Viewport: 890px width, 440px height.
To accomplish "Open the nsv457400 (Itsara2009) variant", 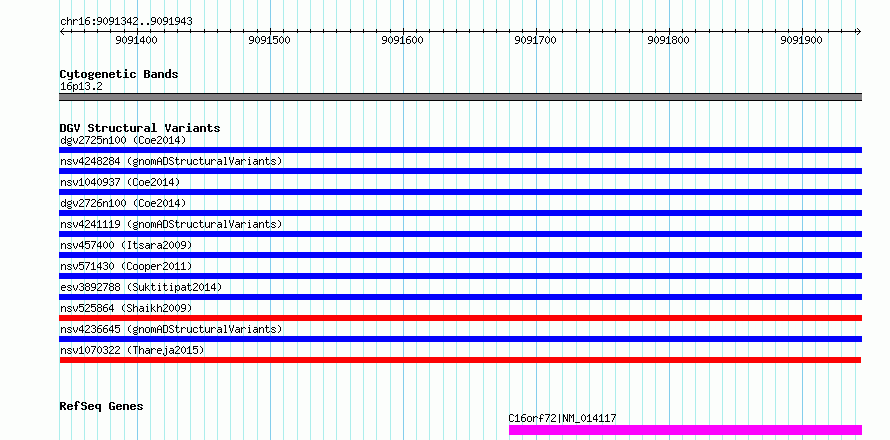I will click(126, 245).
